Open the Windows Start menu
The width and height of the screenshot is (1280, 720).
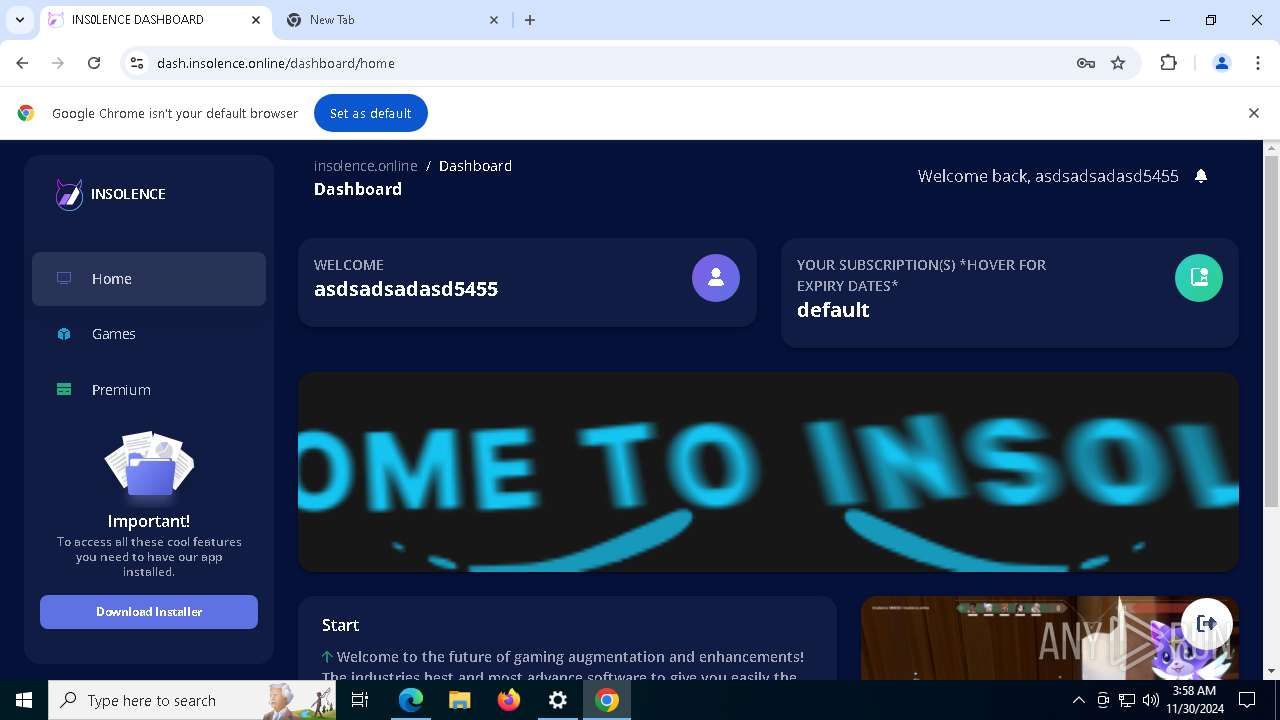pyautogui.click(x=24, y=700)
